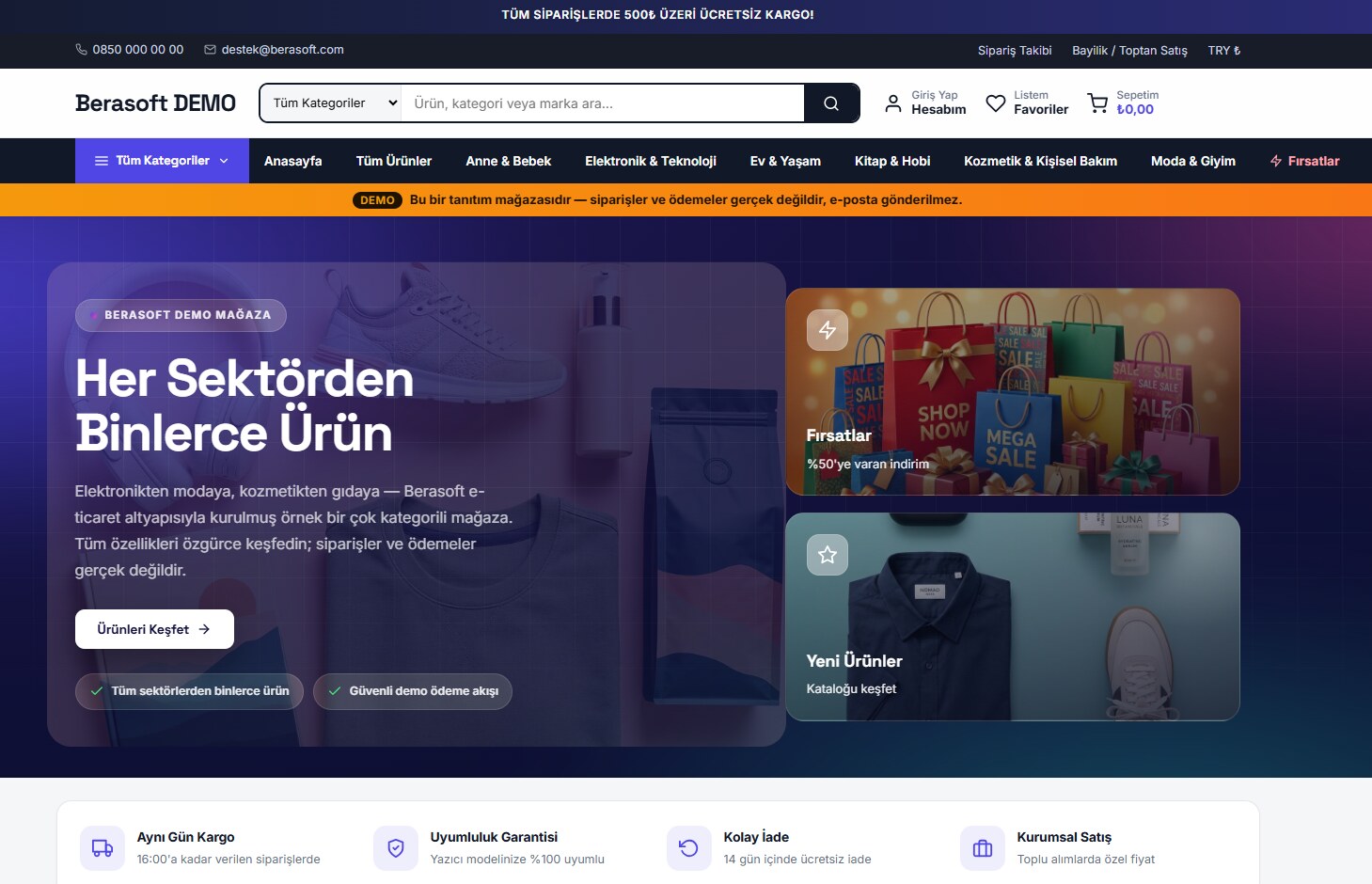
Task: Open the Tüm Kategoriler search dropdown
Action: click(331, 103)
